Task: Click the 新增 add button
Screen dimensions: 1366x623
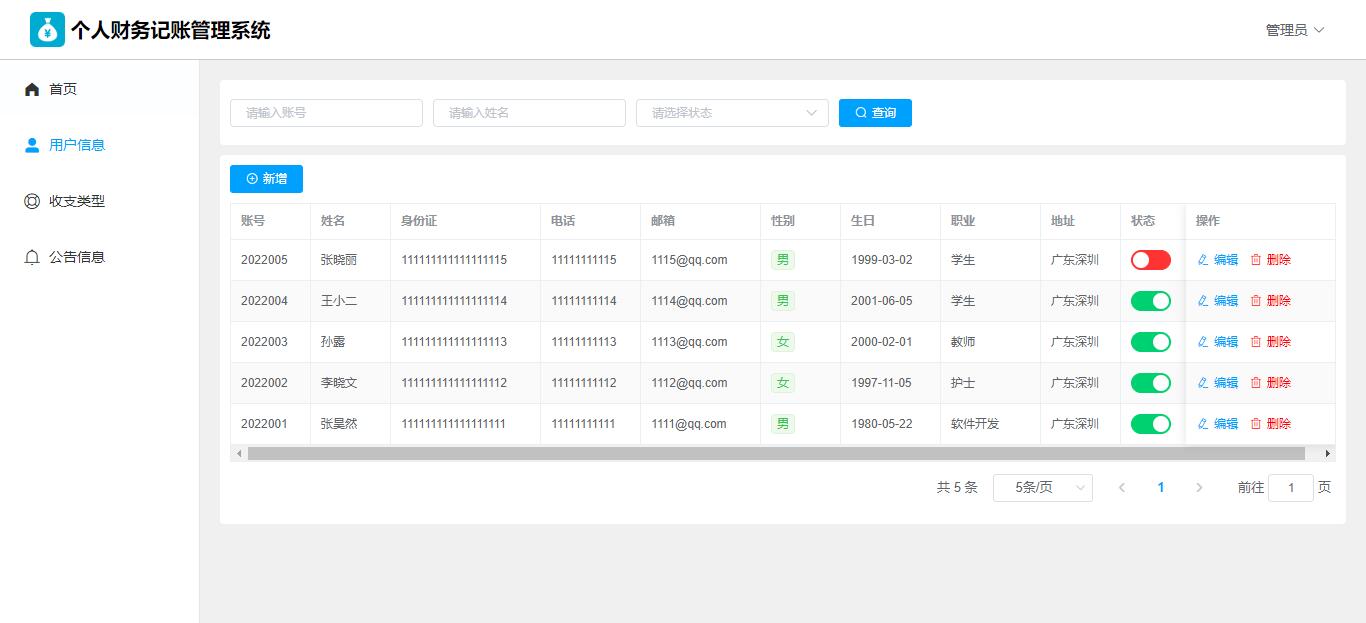Action: (266, 179)
